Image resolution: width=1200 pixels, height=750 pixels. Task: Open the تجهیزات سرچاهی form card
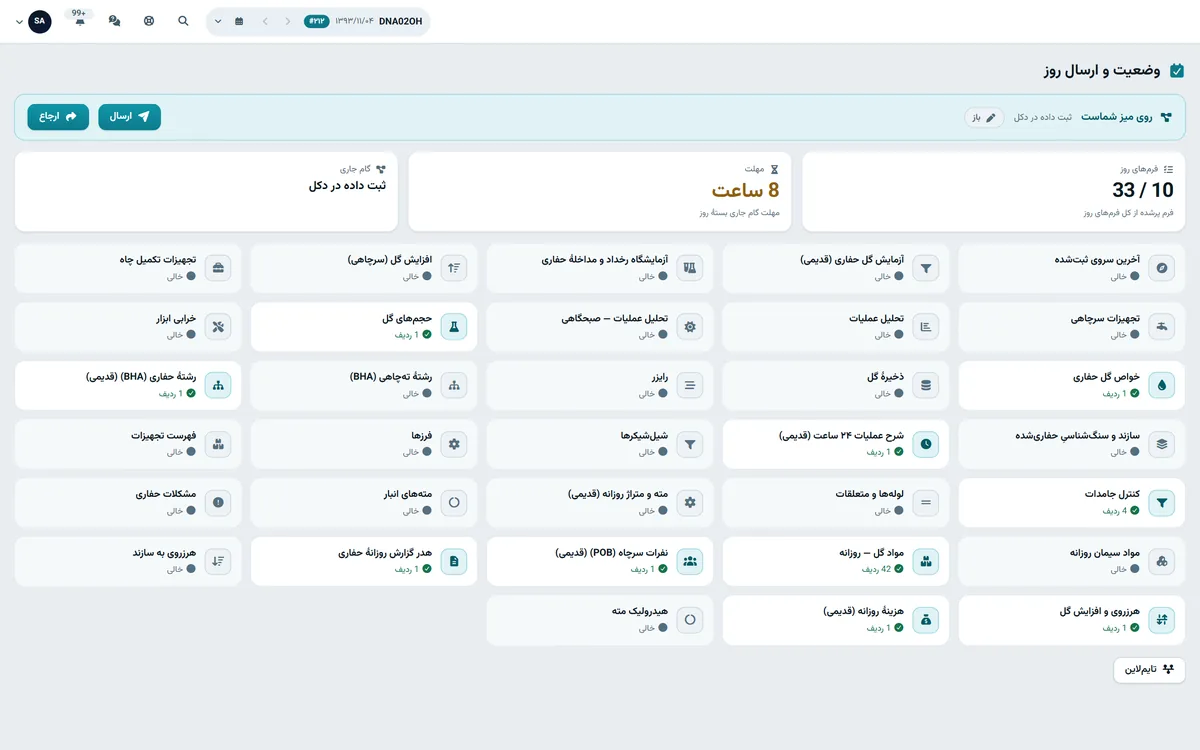[1072, 326]
